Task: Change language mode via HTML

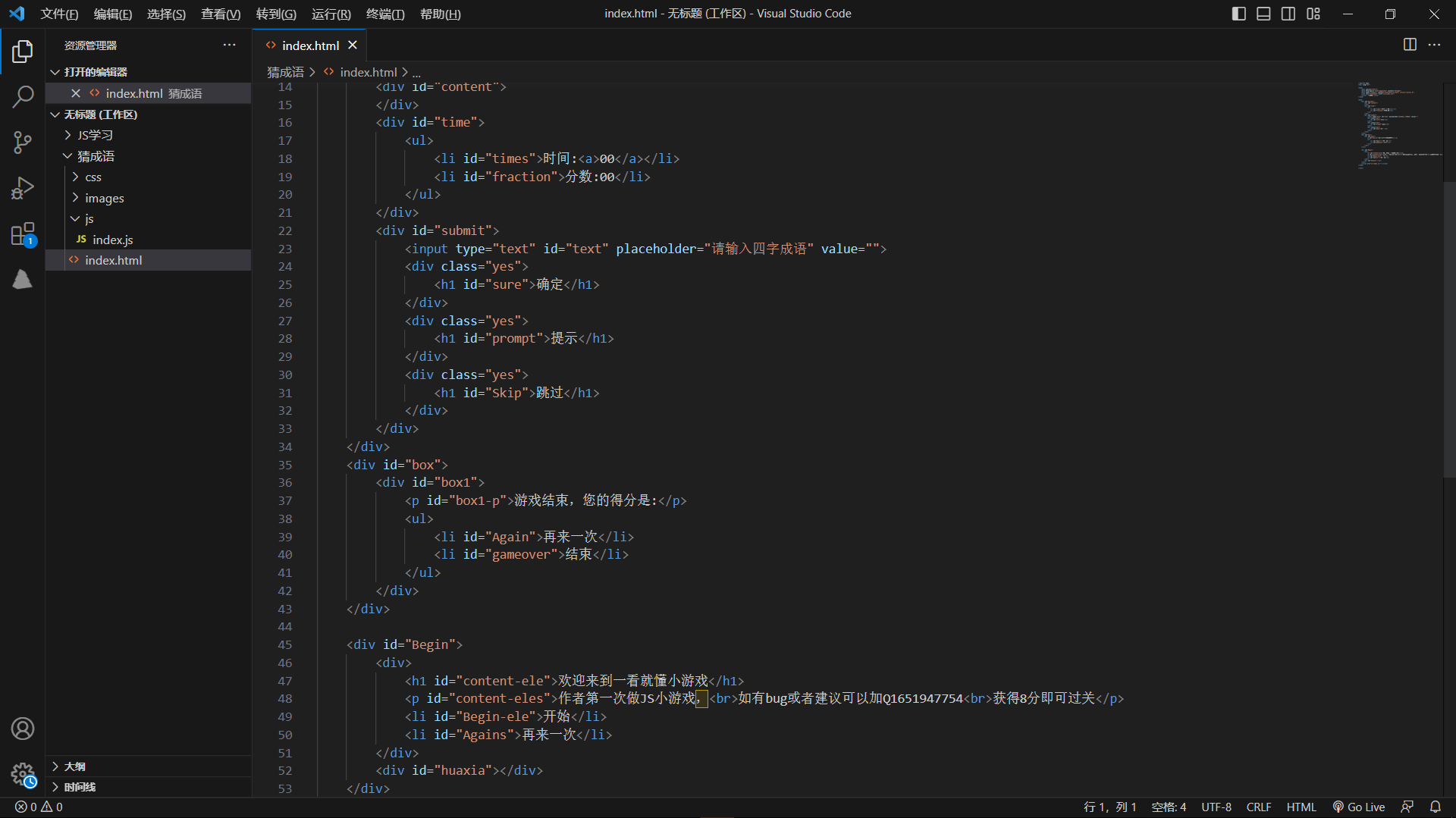Action: tap(1301, 807)
